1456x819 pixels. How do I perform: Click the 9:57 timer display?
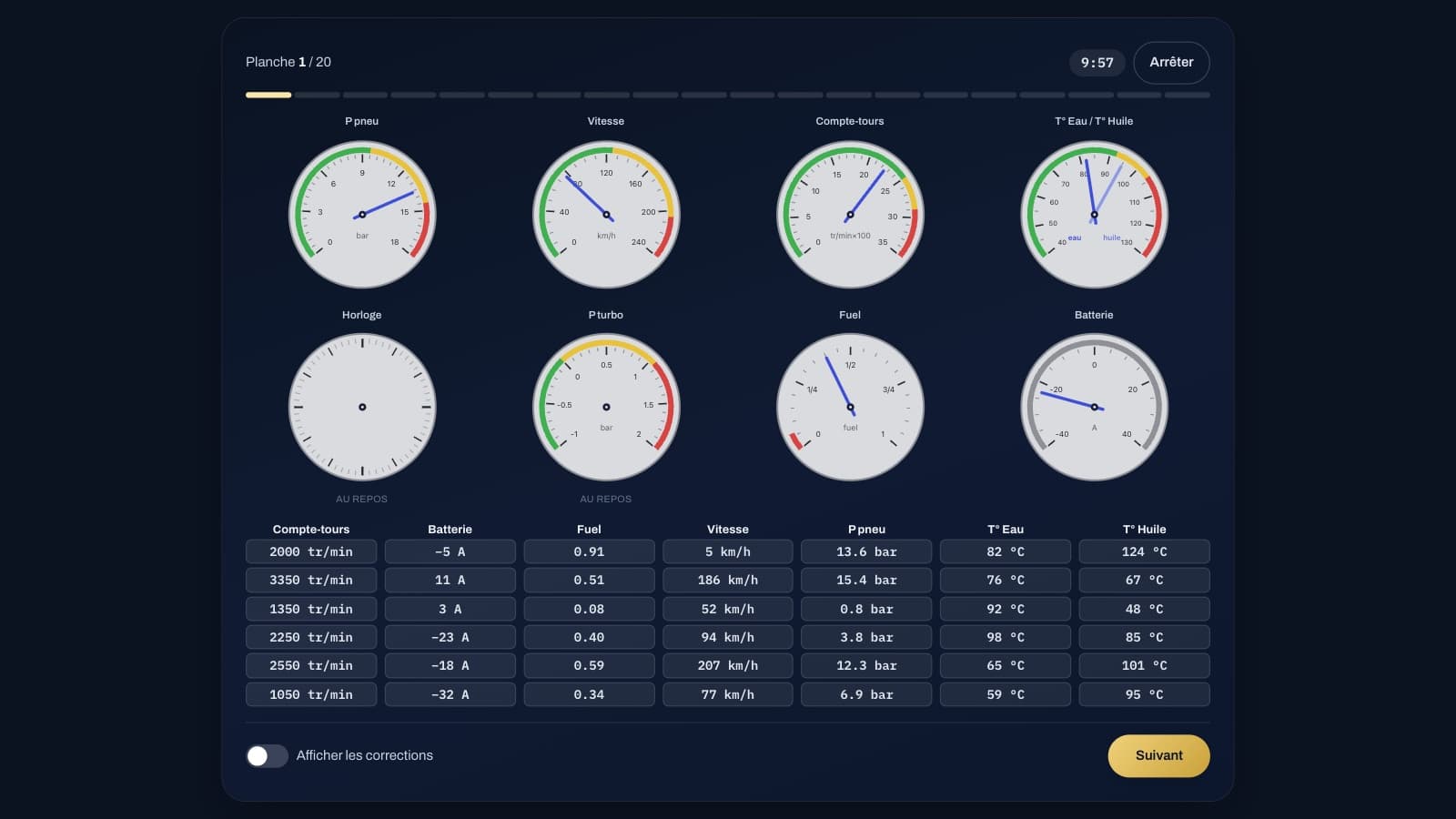(1097, 63)
